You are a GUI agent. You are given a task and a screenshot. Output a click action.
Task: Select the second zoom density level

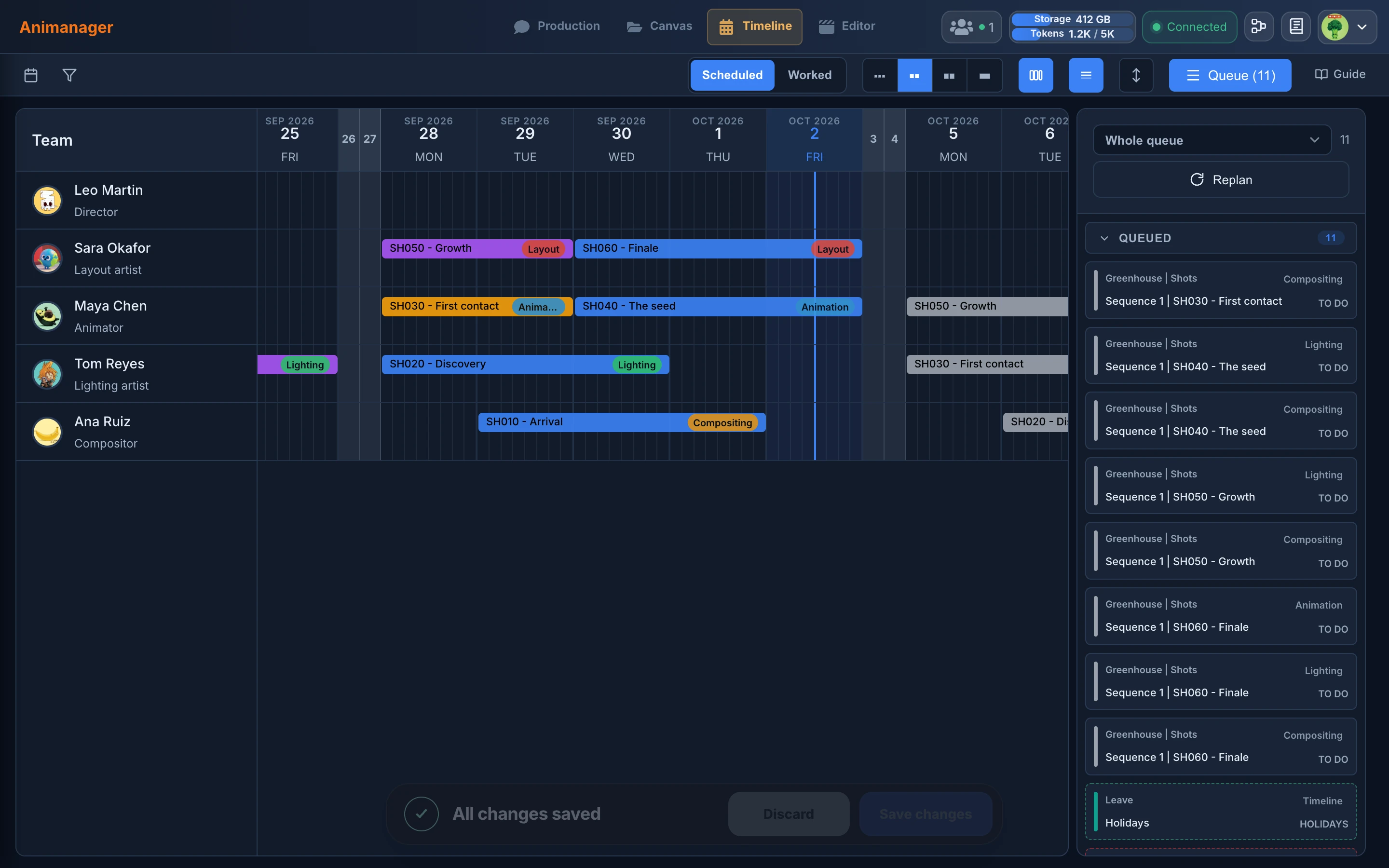(x=914, y=75)
